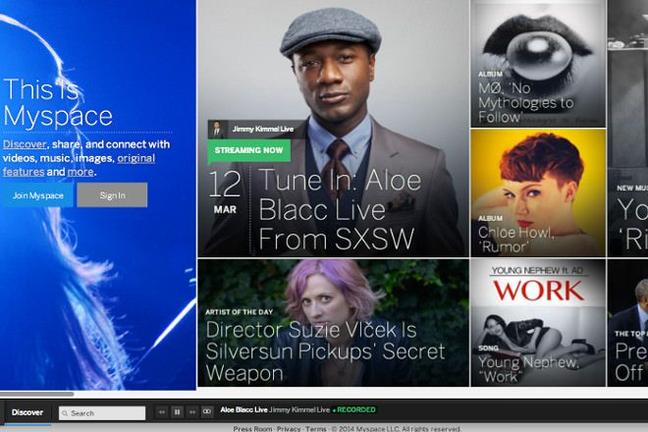
Task: Open Jimmy Kimmel Live profile name
Action: pos(263,129)
